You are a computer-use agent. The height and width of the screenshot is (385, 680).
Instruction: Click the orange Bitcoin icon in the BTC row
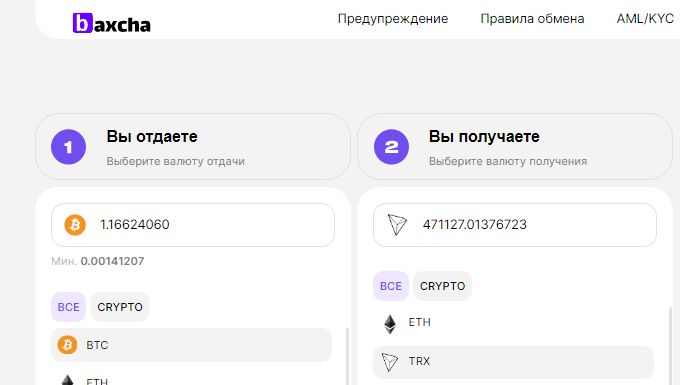(x=67, y=345)
